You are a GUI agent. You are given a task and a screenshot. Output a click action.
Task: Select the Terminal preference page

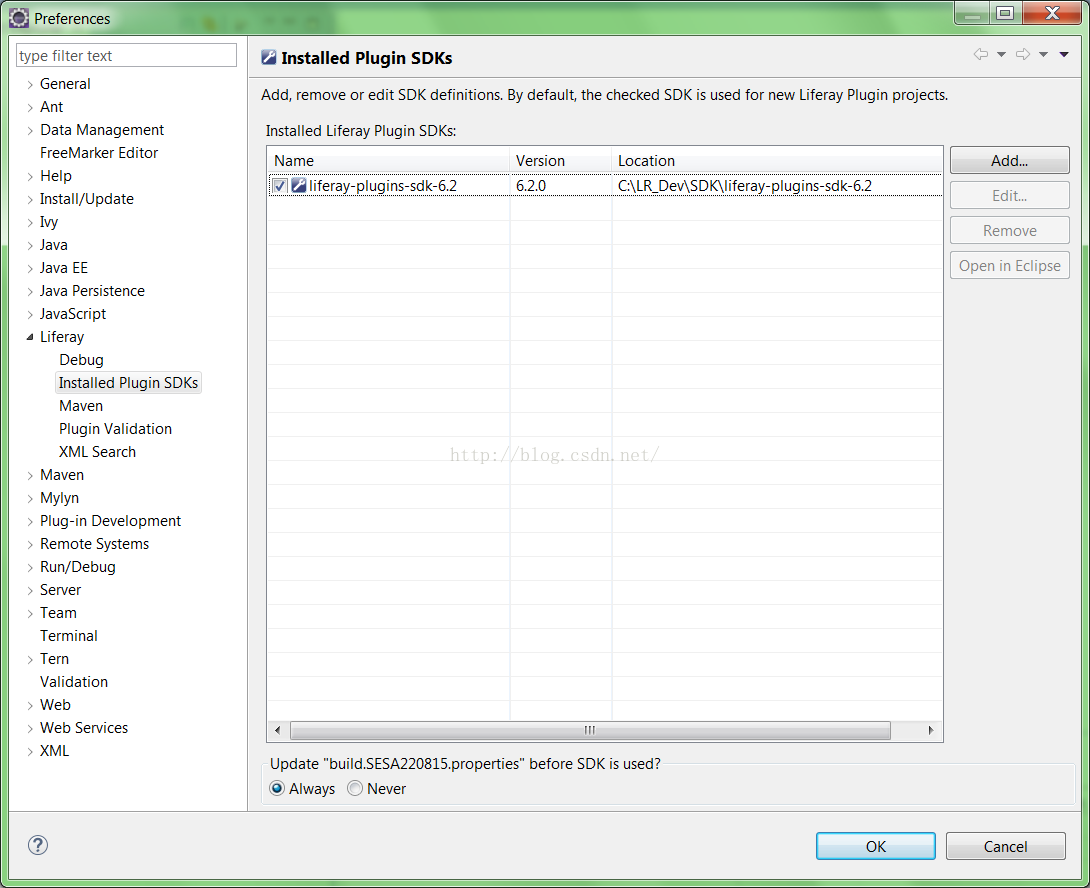69,636
